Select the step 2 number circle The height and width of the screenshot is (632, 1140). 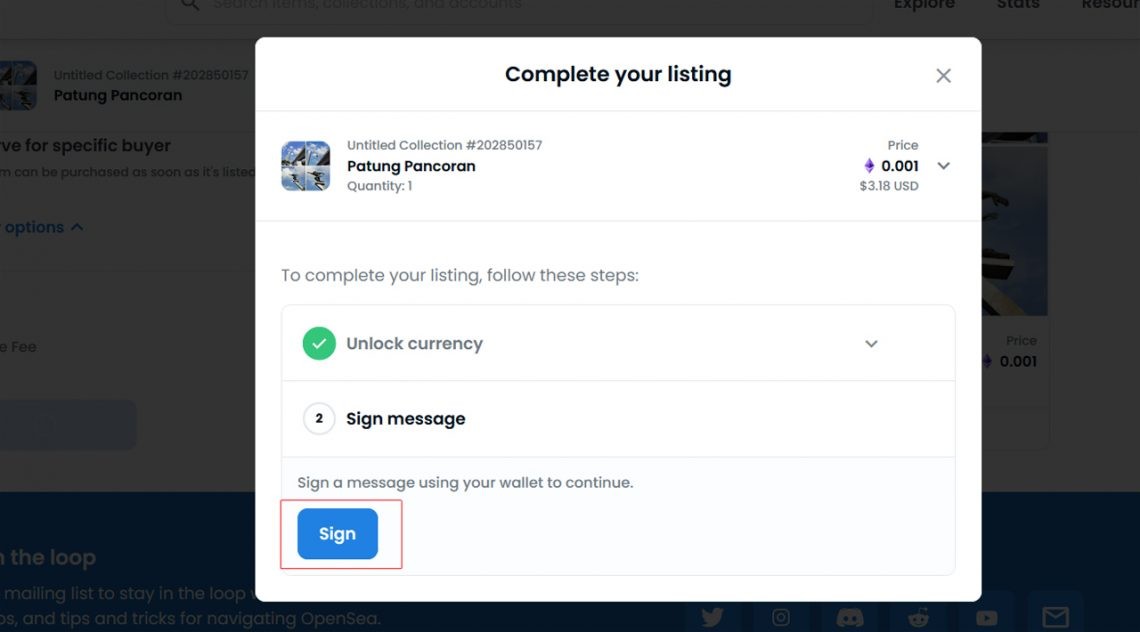(x=319, y=418)
